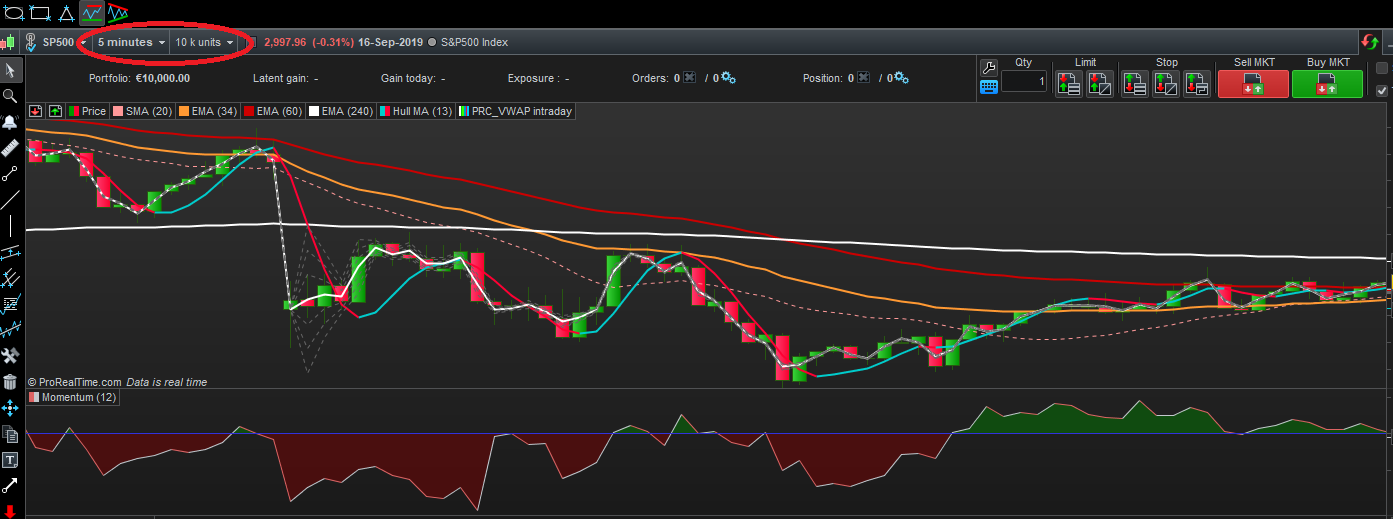1393x519 pixels.
Task: Open the PRC_VWAP intraday indicator label
Action: [x=515, y=111]
